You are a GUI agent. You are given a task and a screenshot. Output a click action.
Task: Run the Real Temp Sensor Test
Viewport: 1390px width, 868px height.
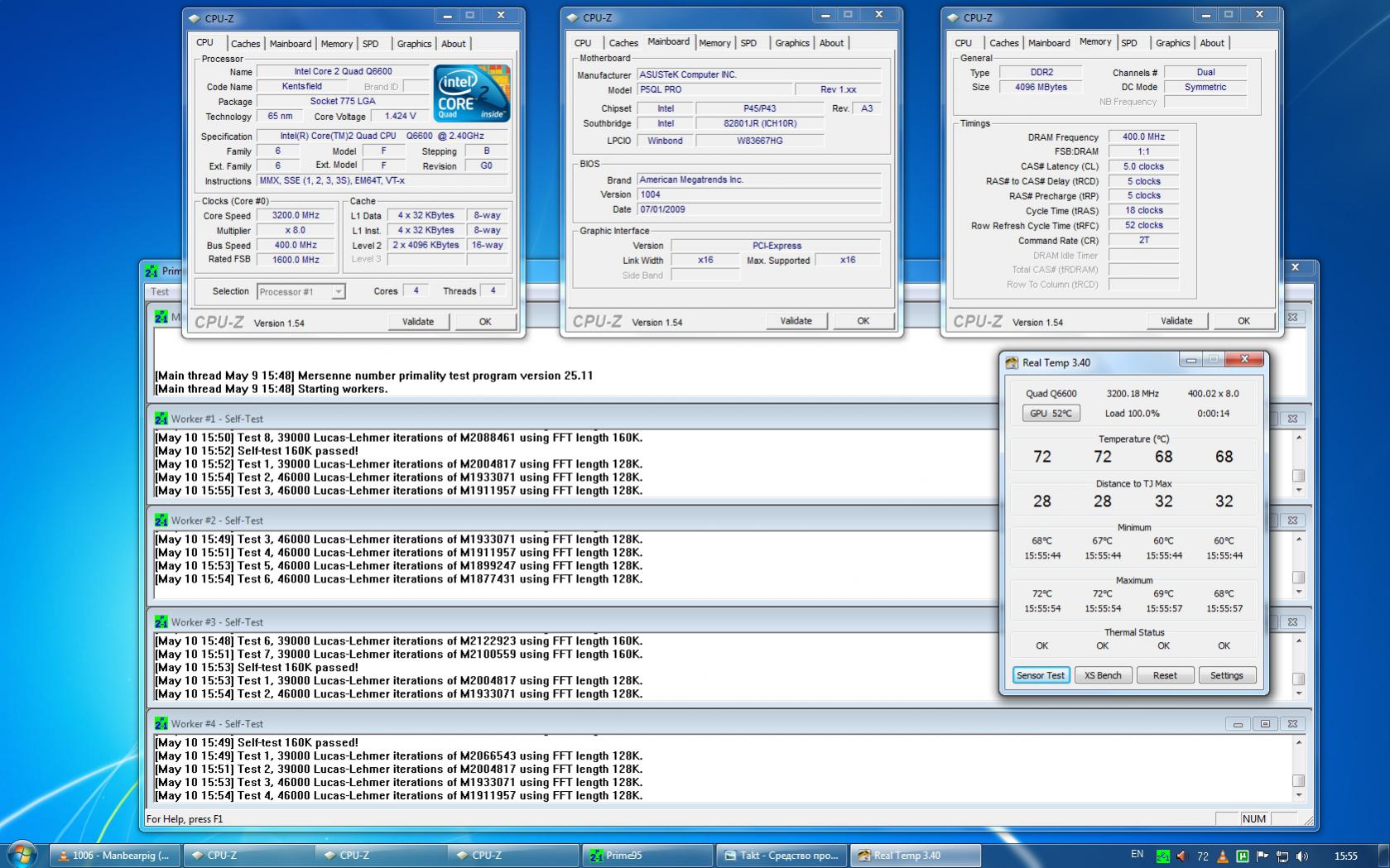pos(1041,675)
